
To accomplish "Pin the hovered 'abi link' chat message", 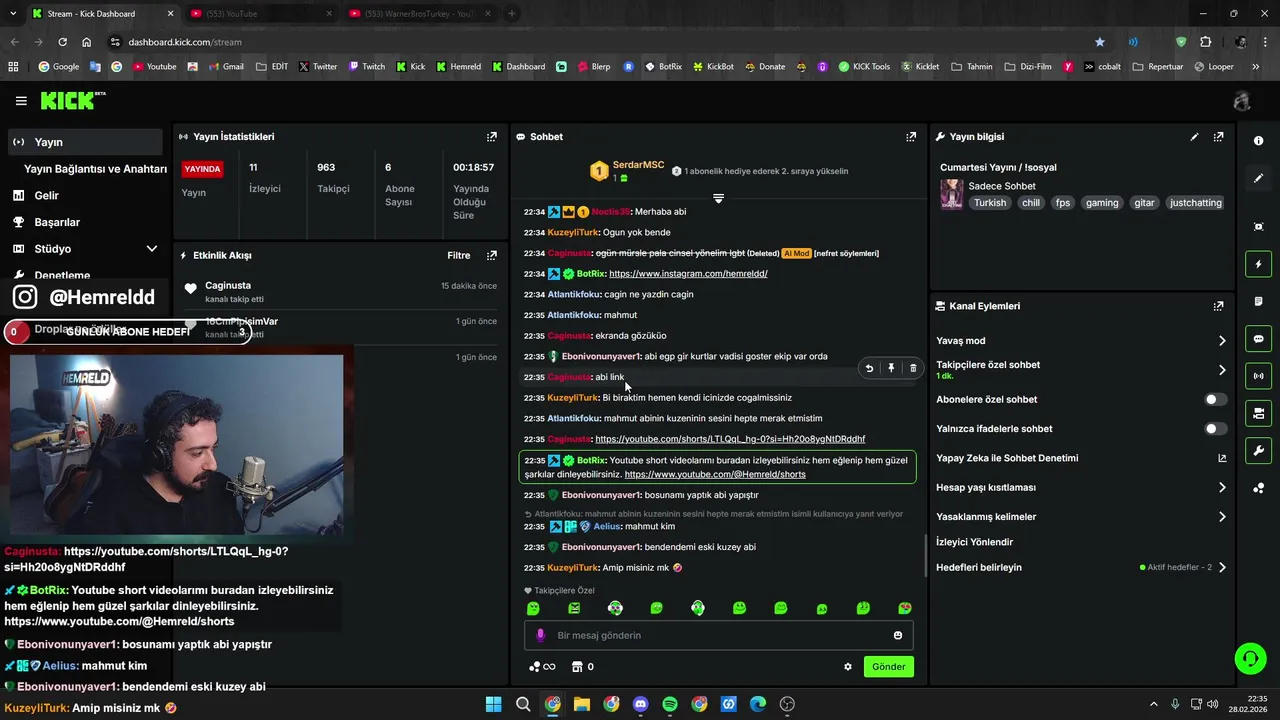I will coord(891,368).
